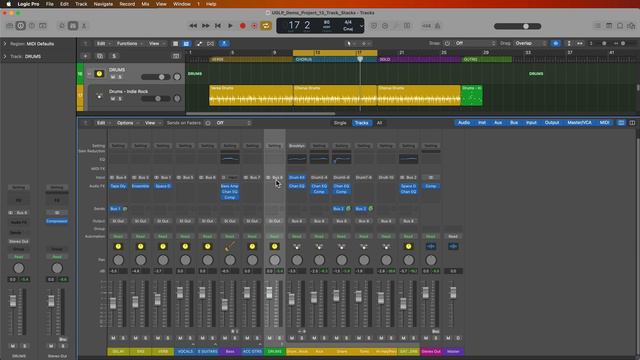This screenshot has width=640, height=360.
Task: Open the Window menu
Action: (x=182, y=4)
